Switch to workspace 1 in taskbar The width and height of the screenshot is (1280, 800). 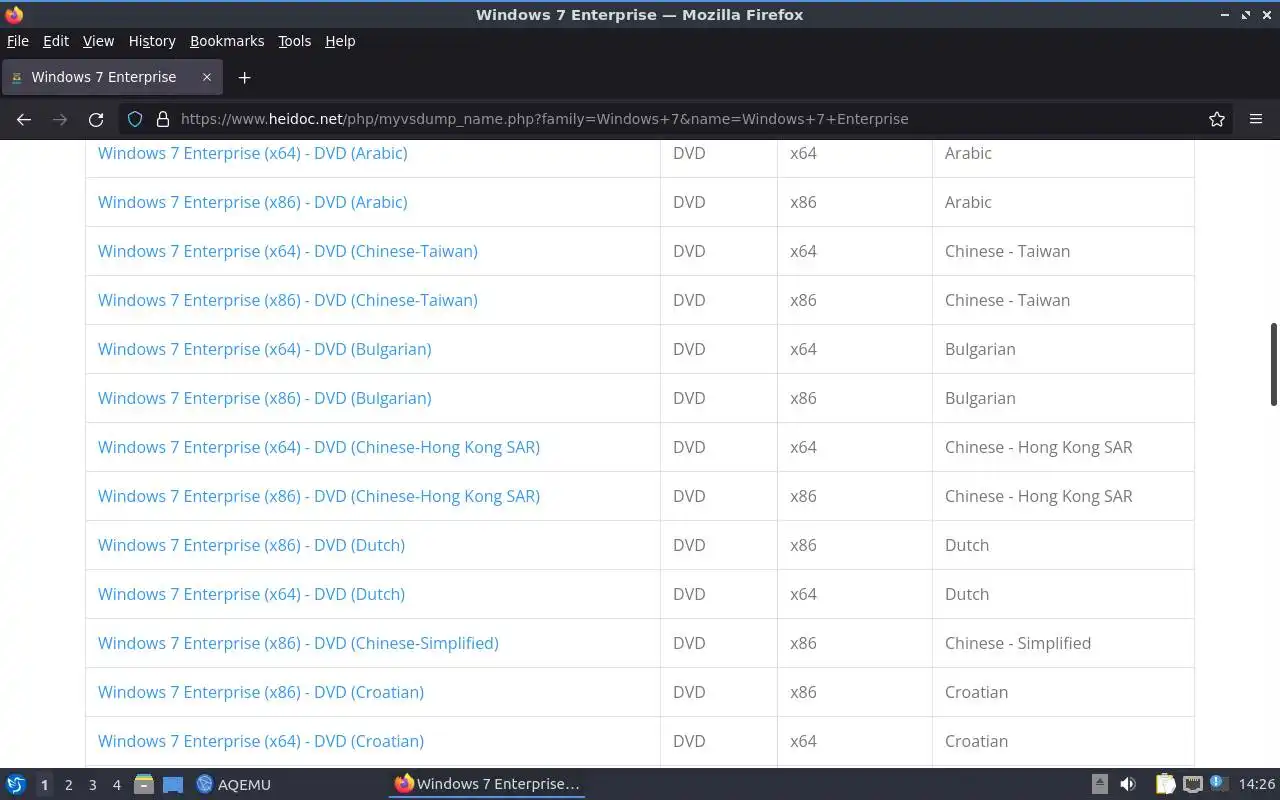[x=44, y=785]
